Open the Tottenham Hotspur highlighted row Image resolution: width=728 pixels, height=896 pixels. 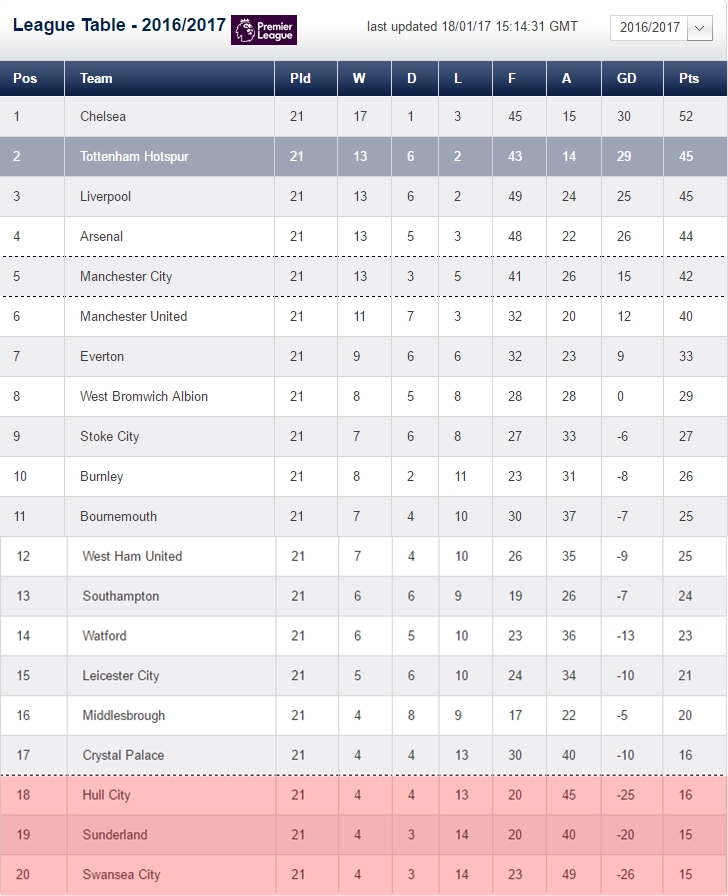click(363, 157)
